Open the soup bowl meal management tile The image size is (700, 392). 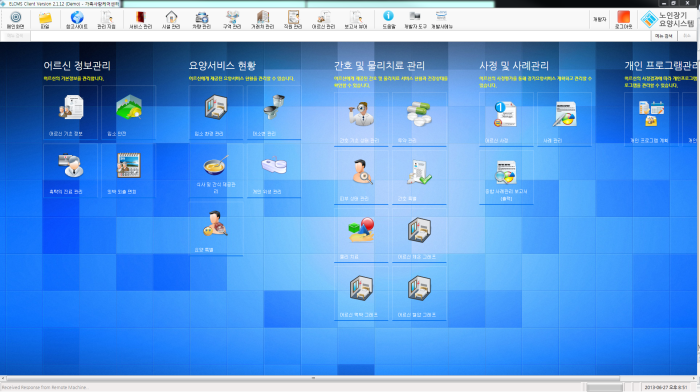(216, 171)
